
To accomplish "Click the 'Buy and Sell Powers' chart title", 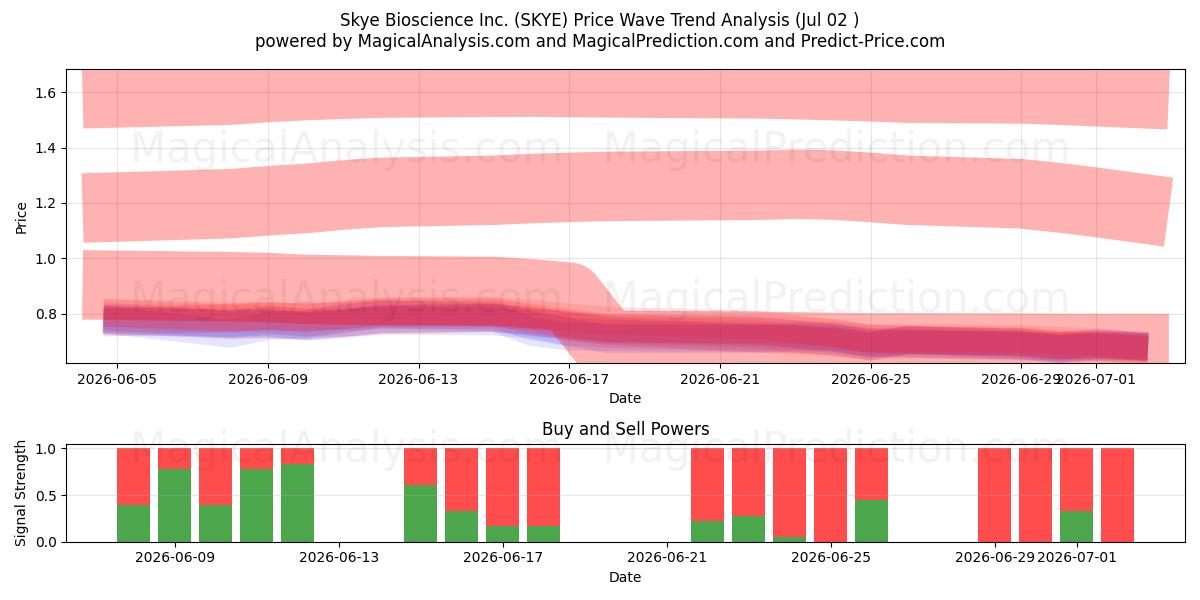I will pyautogui.click(x=625, y=429).
